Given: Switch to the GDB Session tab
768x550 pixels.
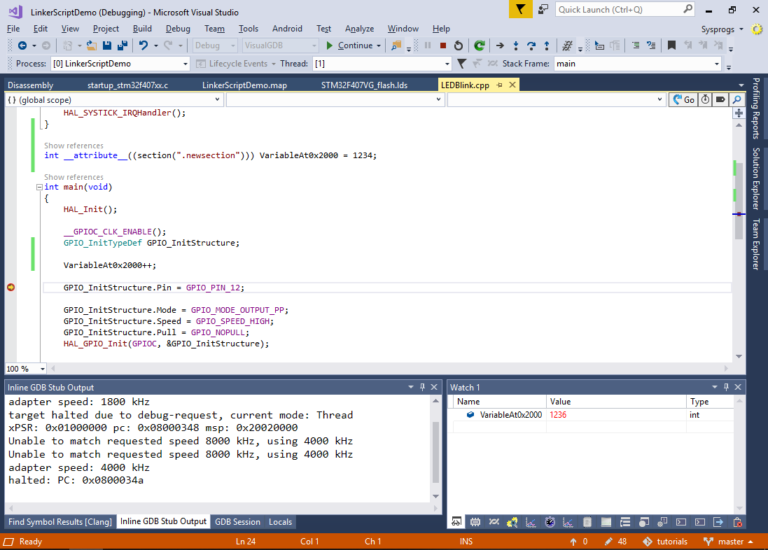Looking at the screenshot, I should 237,521.
